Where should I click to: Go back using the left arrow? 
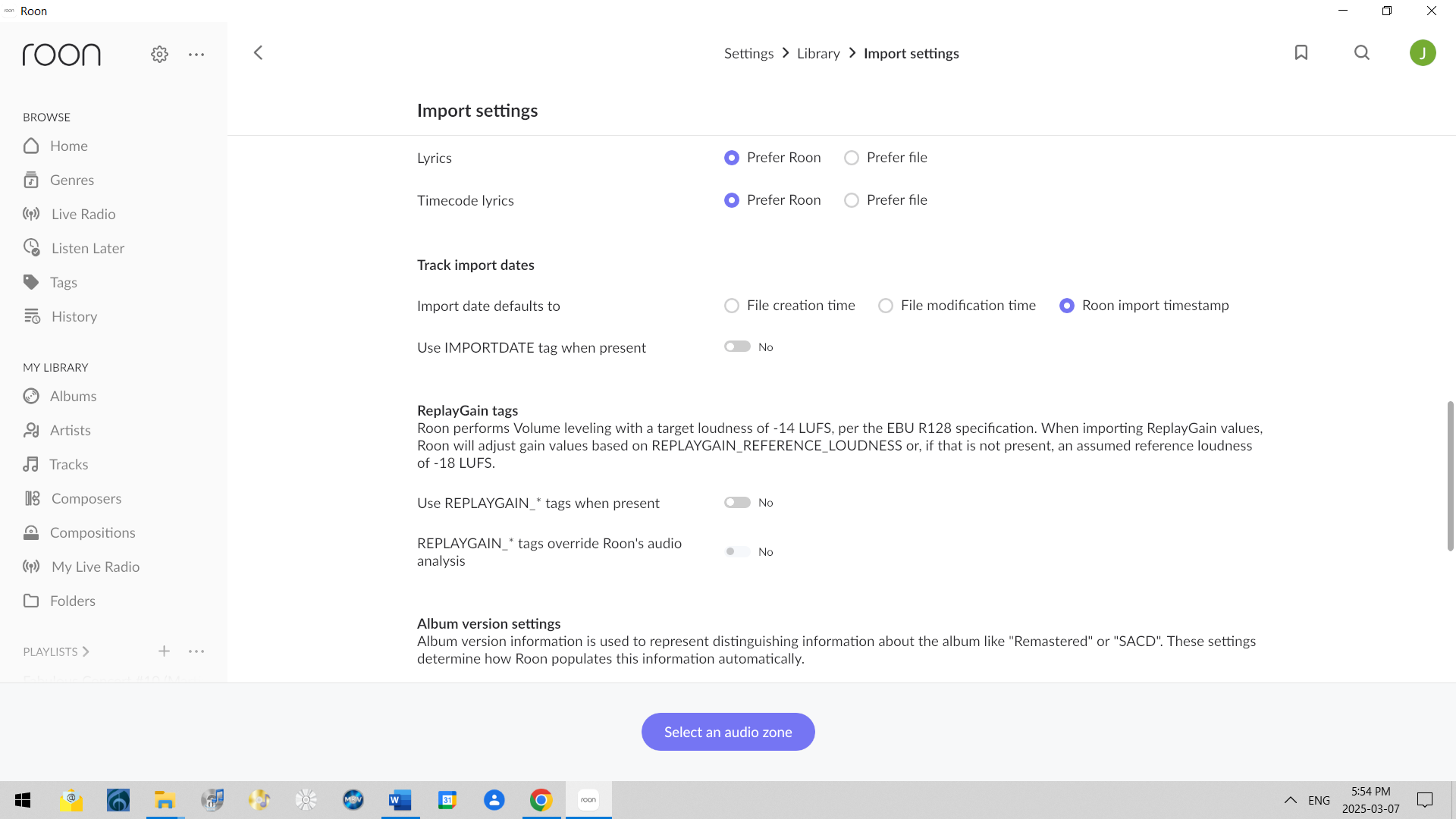pos(258,52)
